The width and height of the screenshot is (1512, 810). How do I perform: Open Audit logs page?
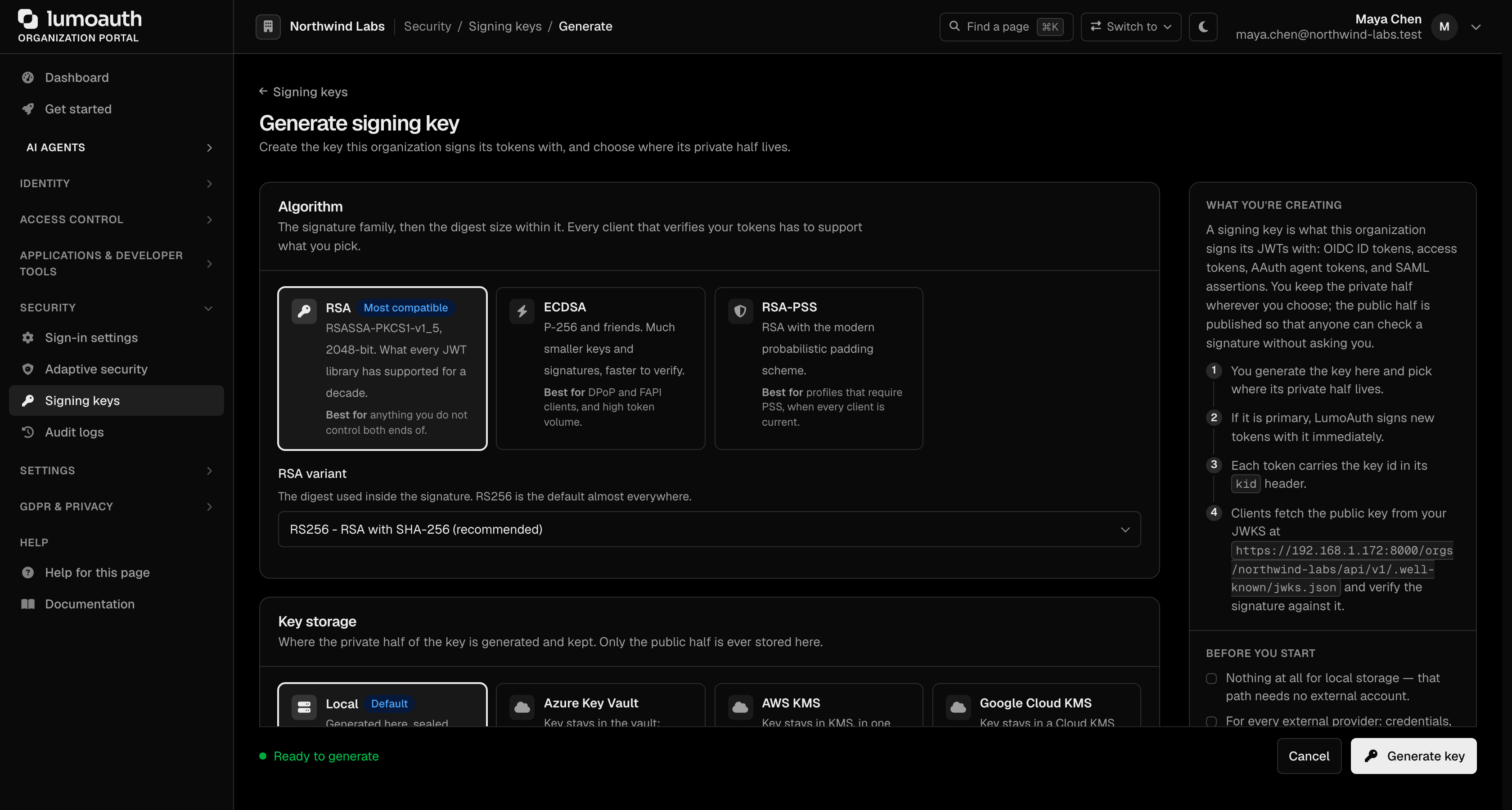[x=116, y=432]
